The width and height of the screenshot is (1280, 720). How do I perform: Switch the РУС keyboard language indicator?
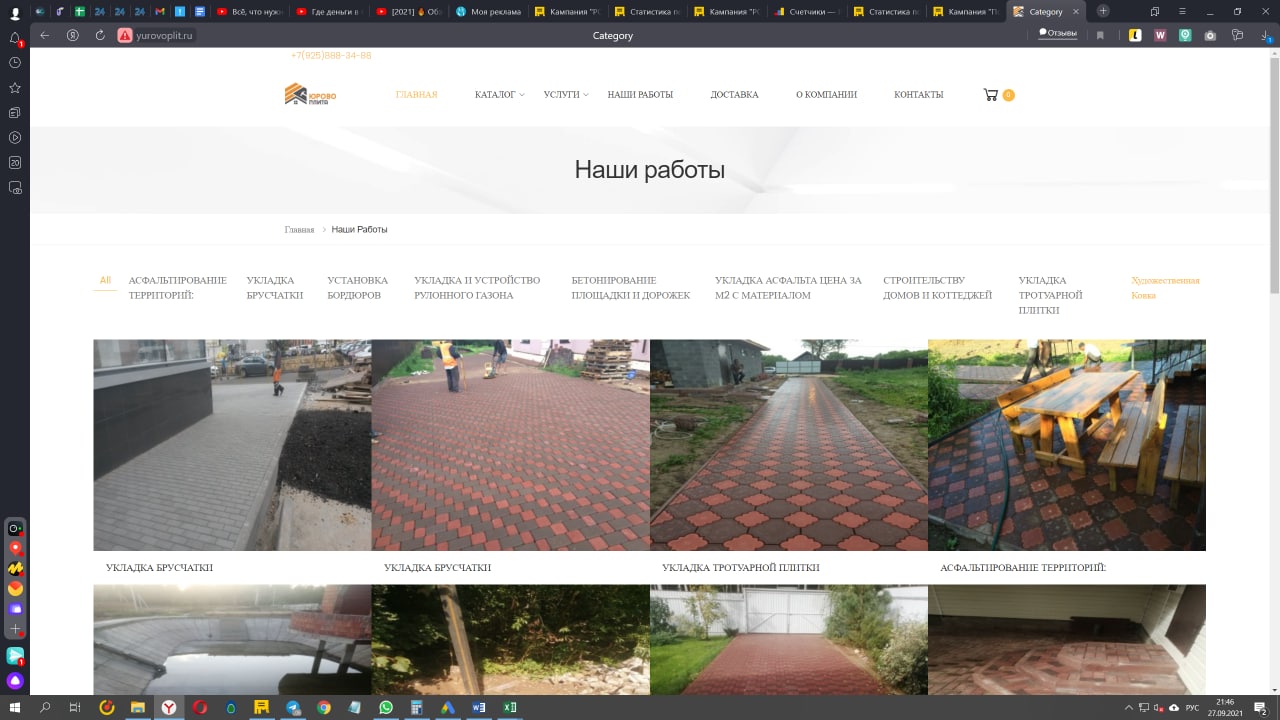click(x=1191, y=708)
